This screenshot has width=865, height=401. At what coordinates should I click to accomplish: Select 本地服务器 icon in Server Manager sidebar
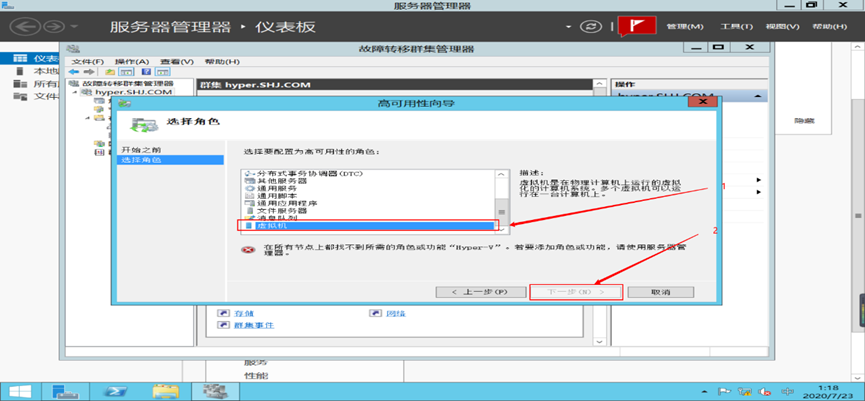coord(20,71)
